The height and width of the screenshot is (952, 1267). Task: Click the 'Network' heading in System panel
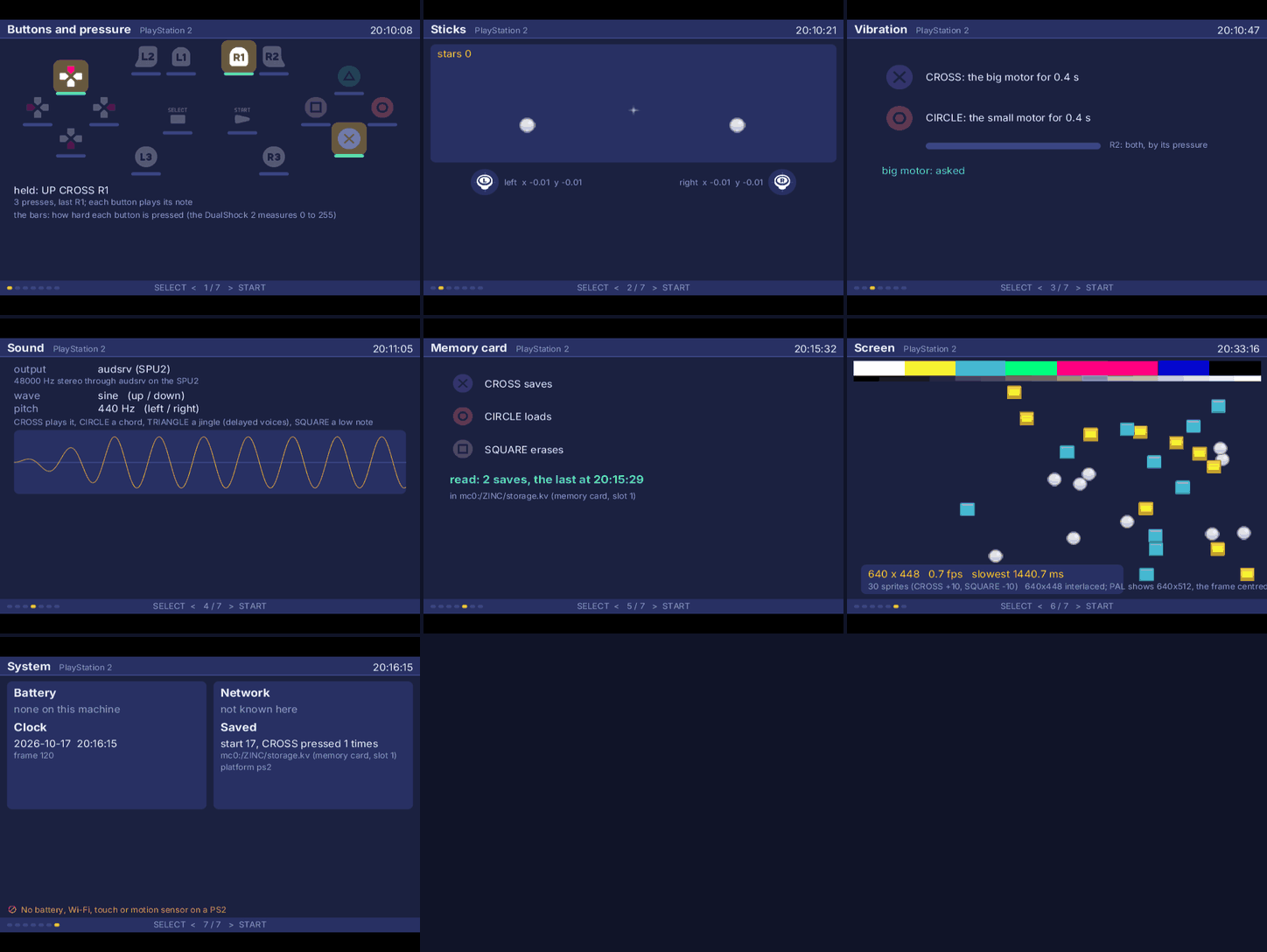245,693
